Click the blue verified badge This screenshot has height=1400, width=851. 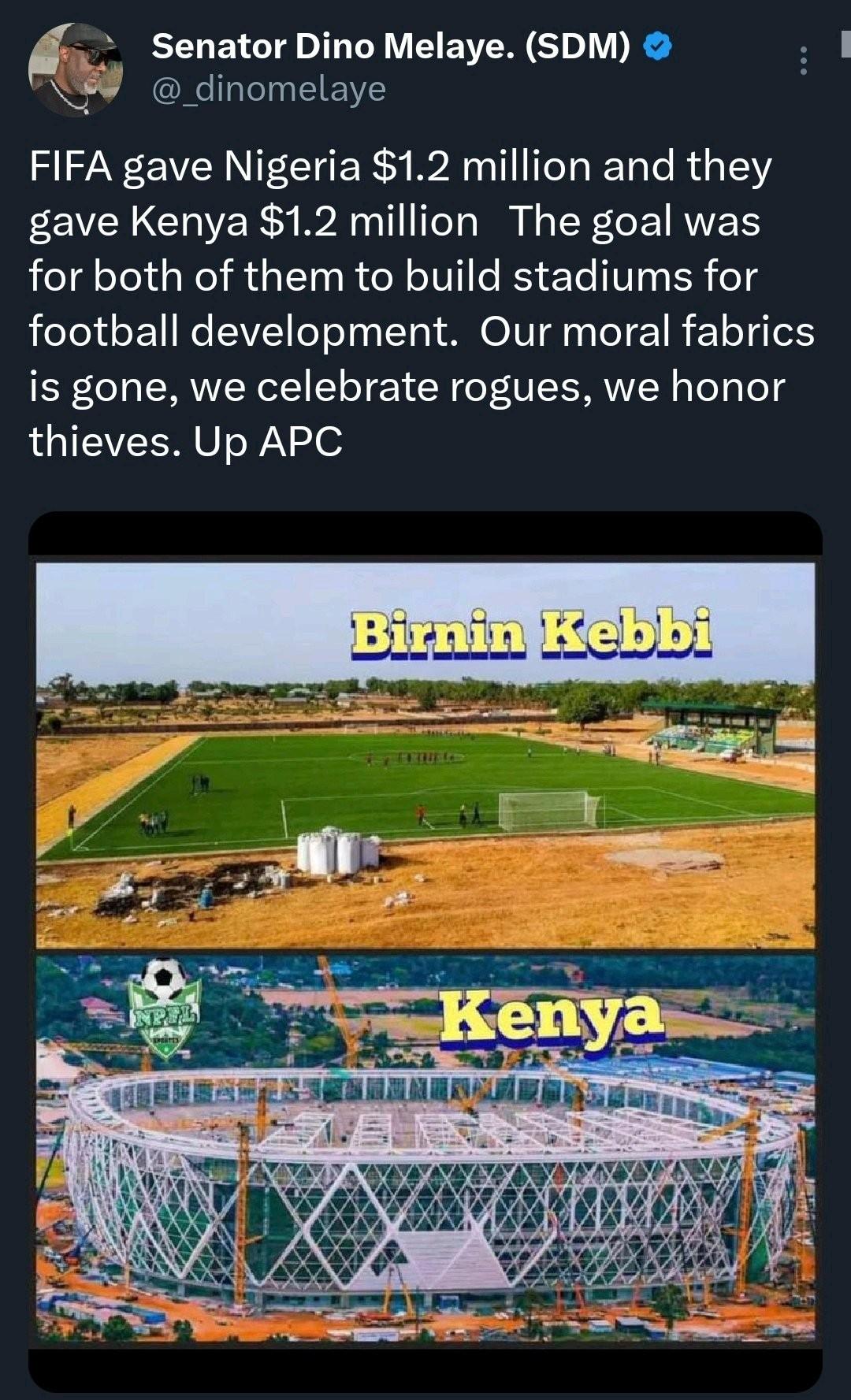(657, 47)
